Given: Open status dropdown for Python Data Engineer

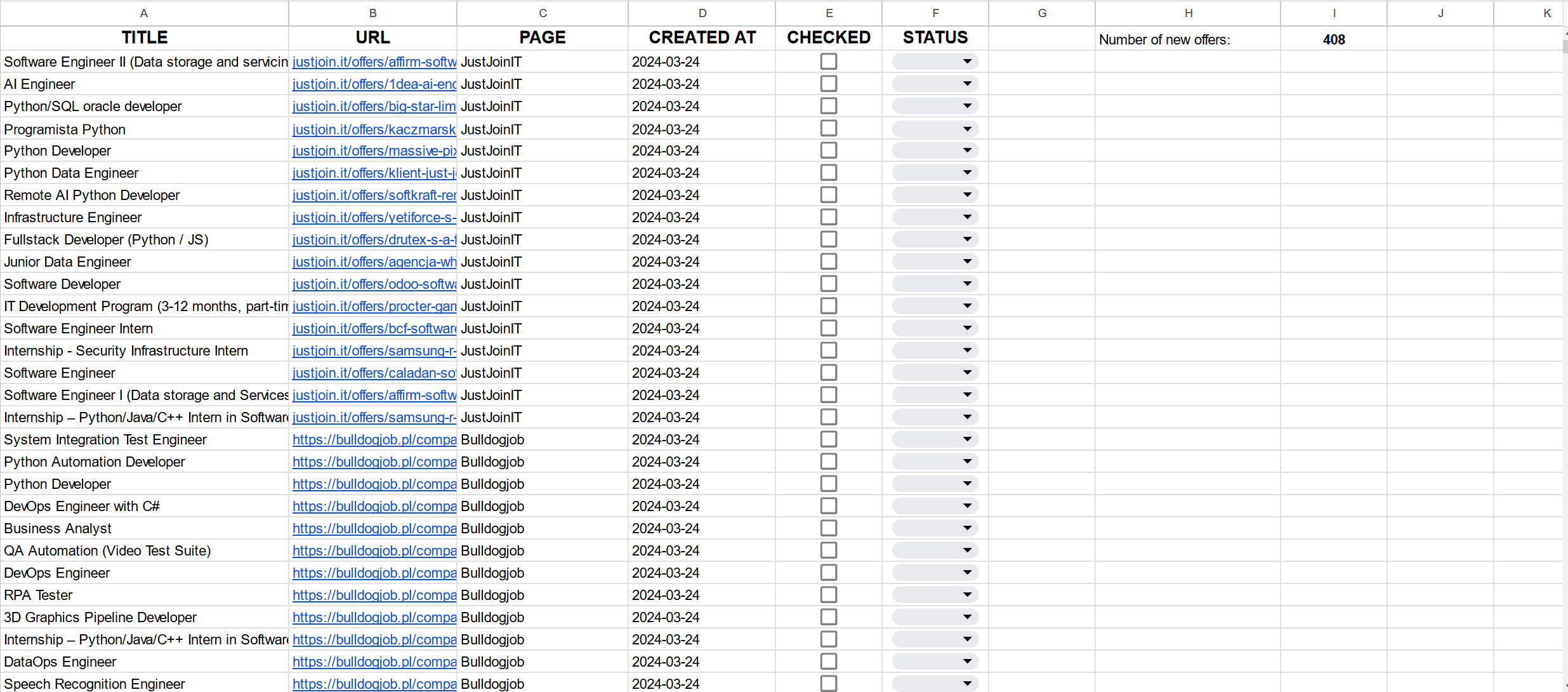Looking at the screenshot, I should pyautogui.click(x=966, y=173).
